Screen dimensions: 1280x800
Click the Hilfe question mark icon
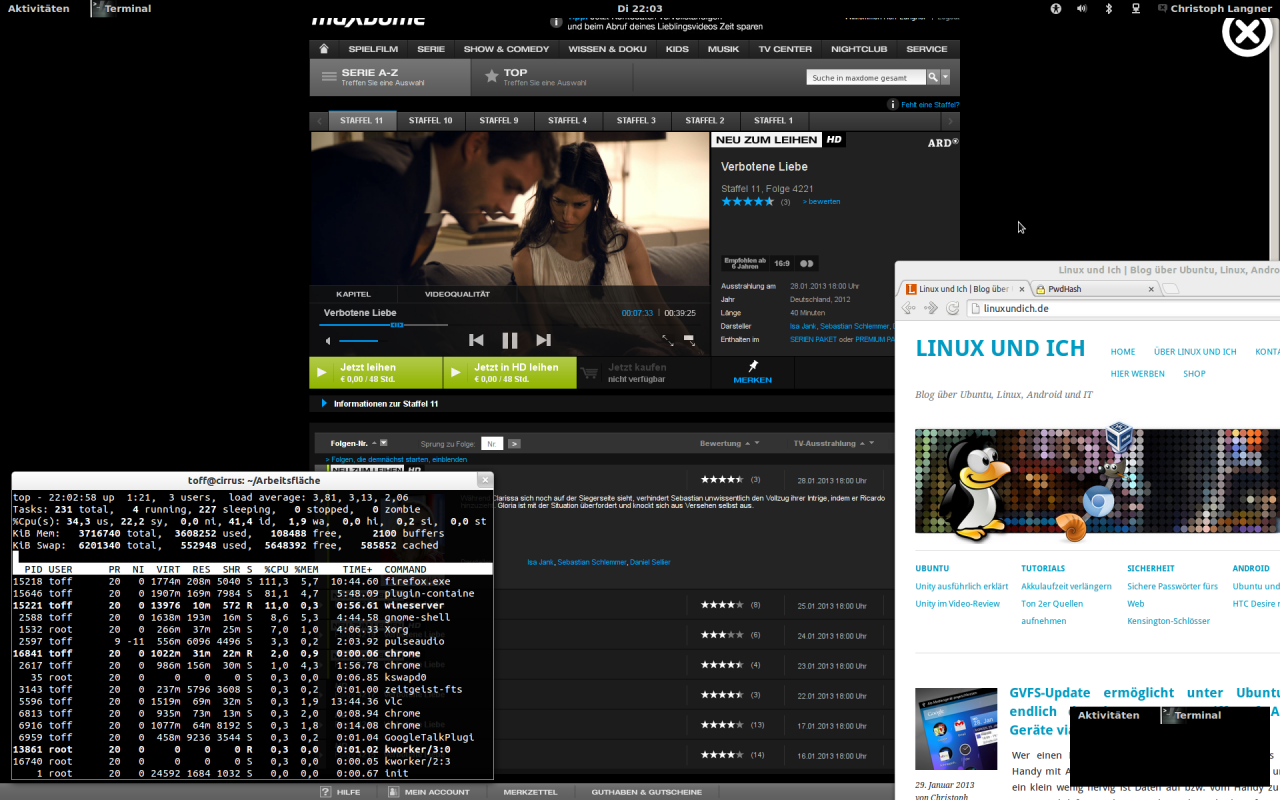325,791
